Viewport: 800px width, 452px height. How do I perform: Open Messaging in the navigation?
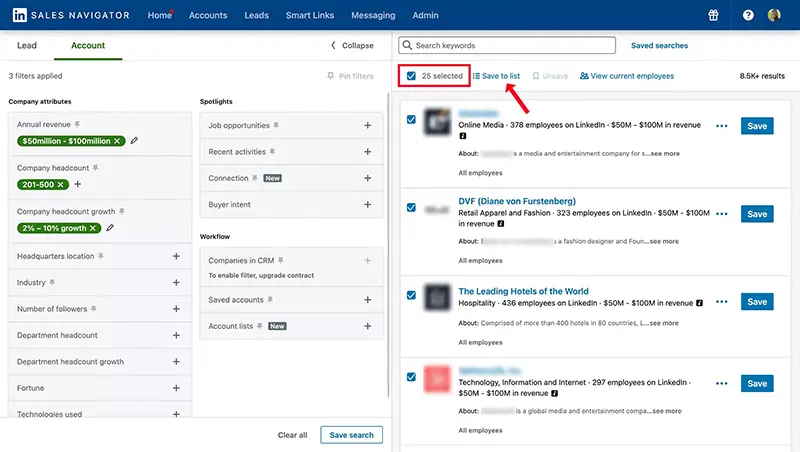click(373, 15)
